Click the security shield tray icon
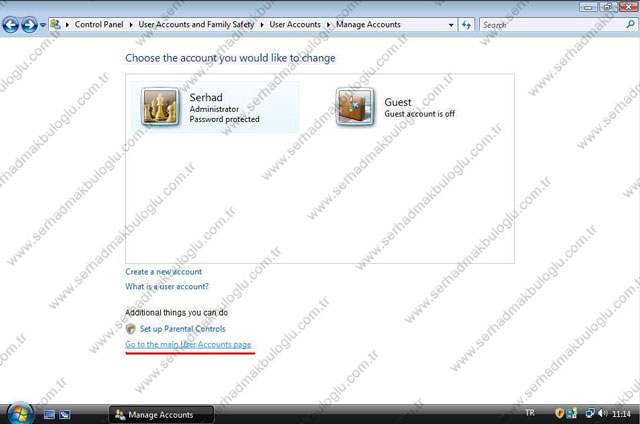The height and width of the screenshot is (424, 640). [559, 413]
